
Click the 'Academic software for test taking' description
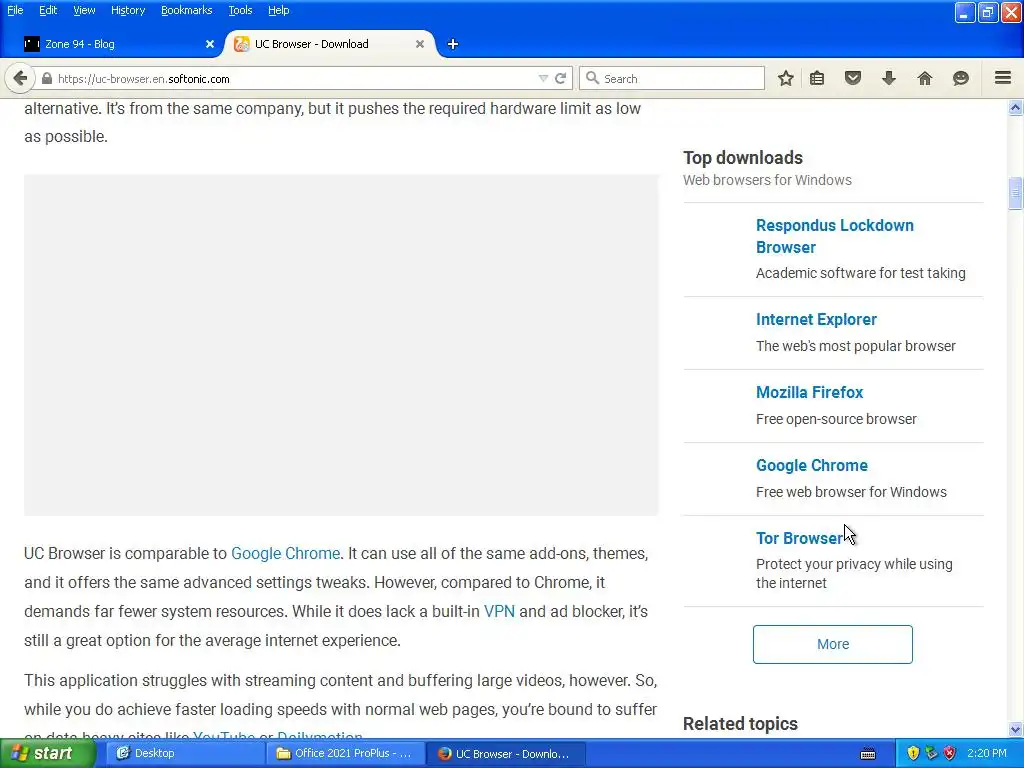(x=861, y=273)
